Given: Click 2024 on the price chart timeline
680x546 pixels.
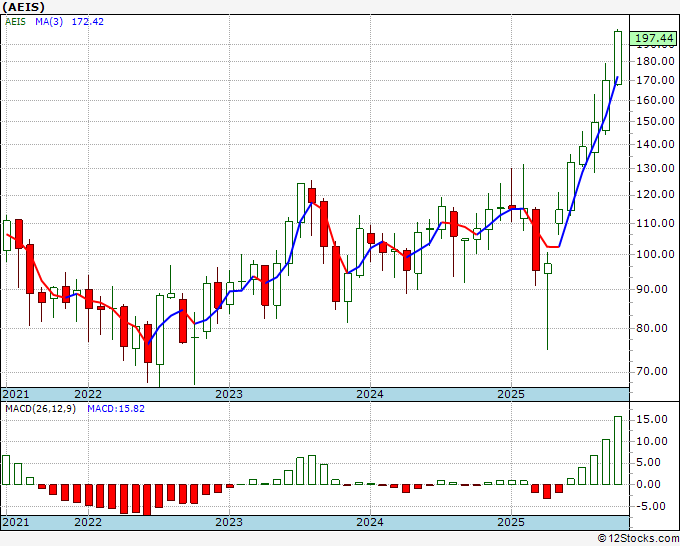Looking at the screenshot, I should click(x=370, y=394).
